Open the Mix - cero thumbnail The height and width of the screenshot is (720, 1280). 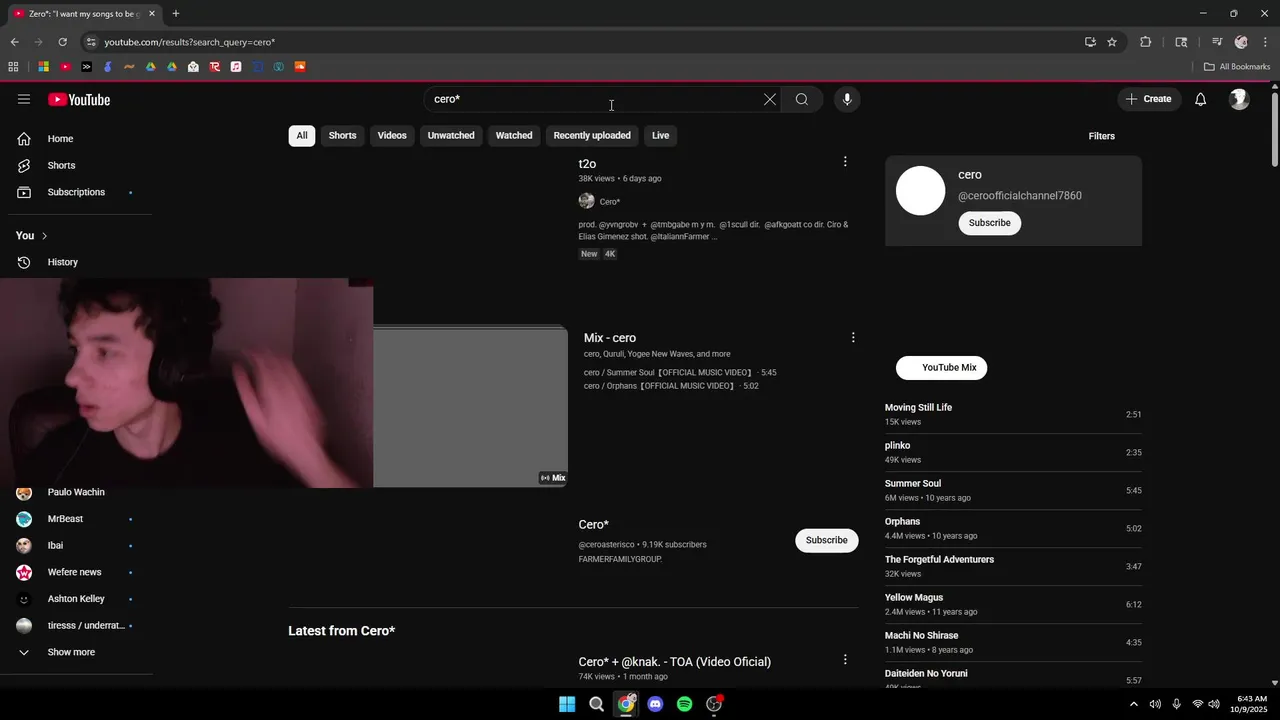[470, 406]
